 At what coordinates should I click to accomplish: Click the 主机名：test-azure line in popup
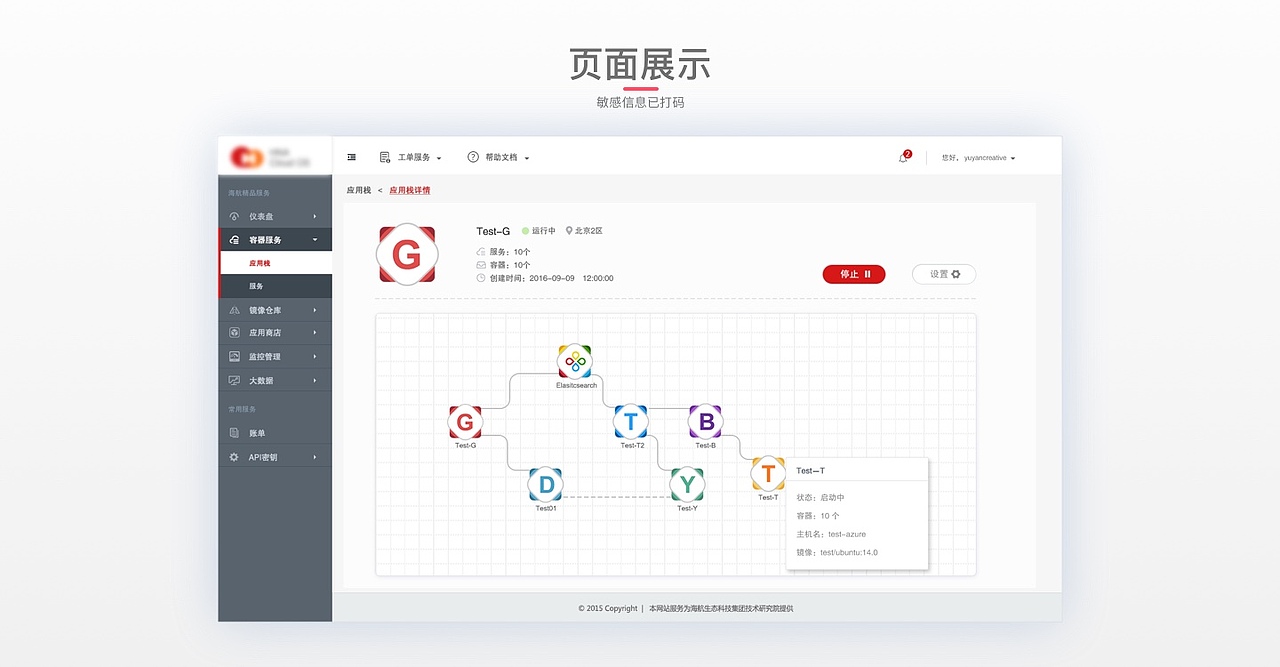pos(831,534)
